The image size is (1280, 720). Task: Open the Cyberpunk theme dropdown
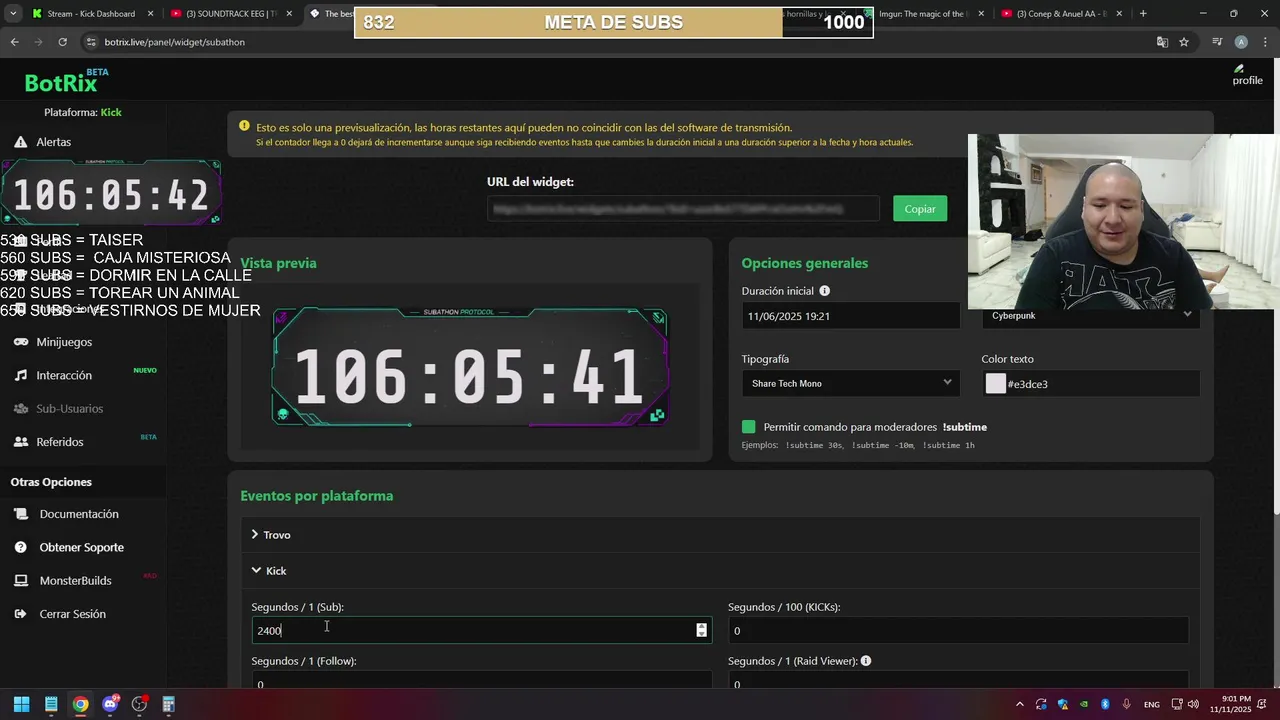tap(1091, 316)
